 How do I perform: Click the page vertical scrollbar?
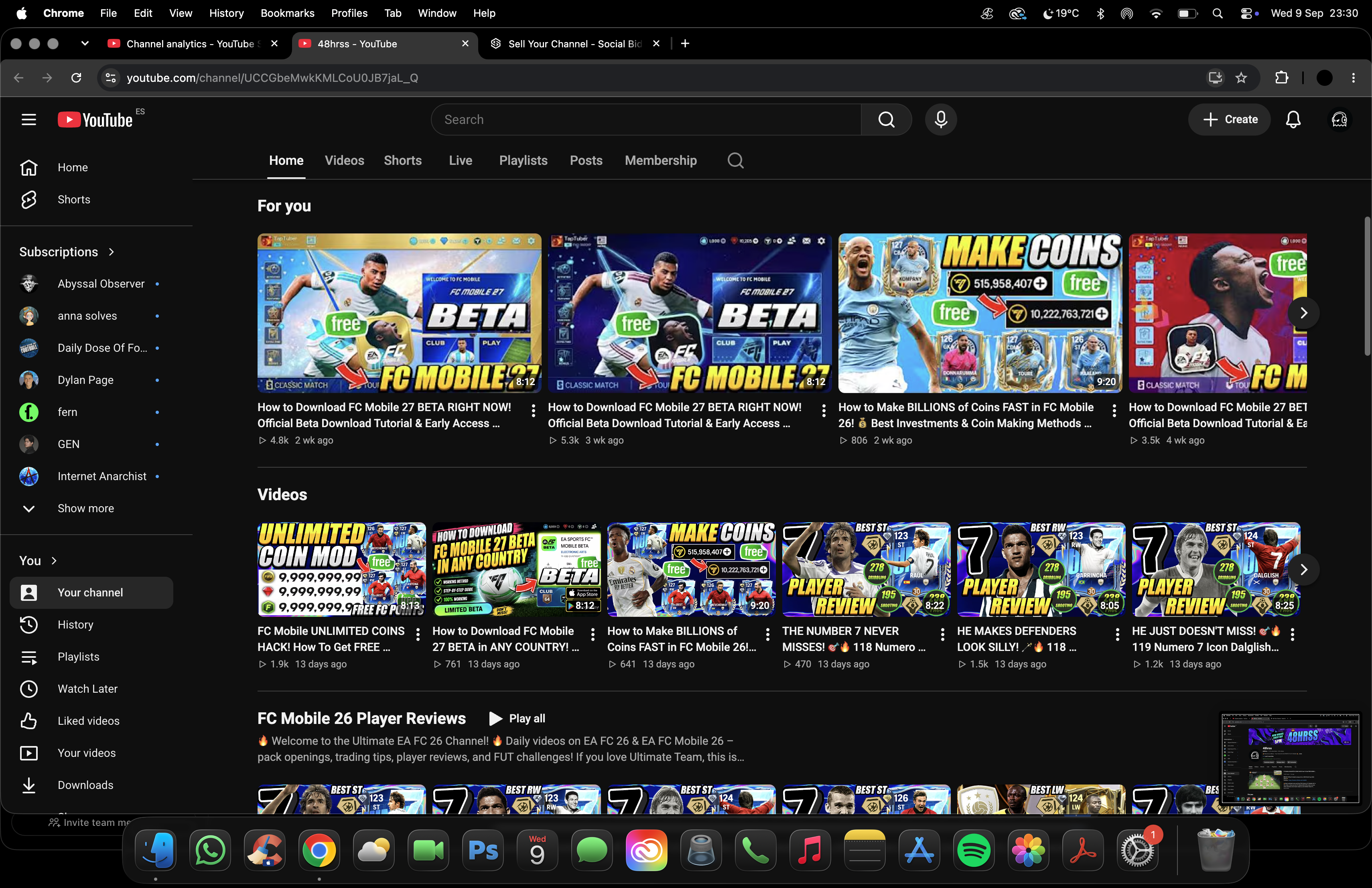[x=1367, y=287]
